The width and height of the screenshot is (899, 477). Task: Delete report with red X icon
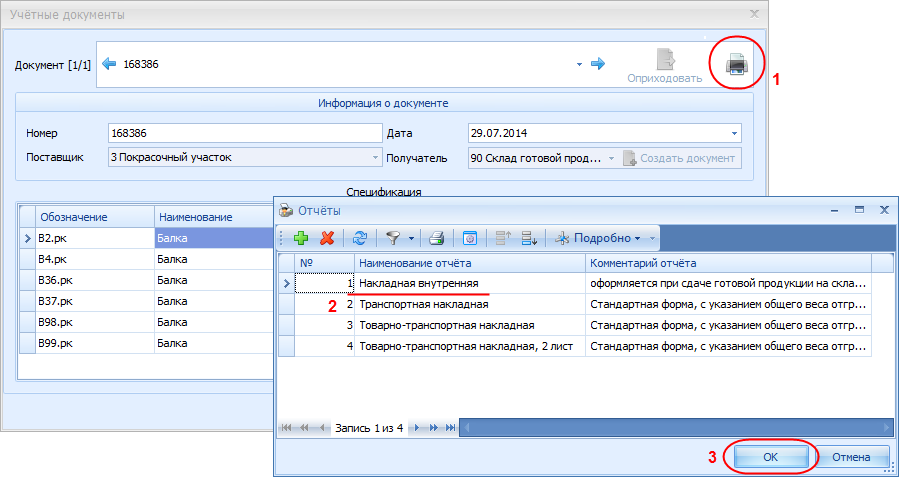[x=327, y=238]
